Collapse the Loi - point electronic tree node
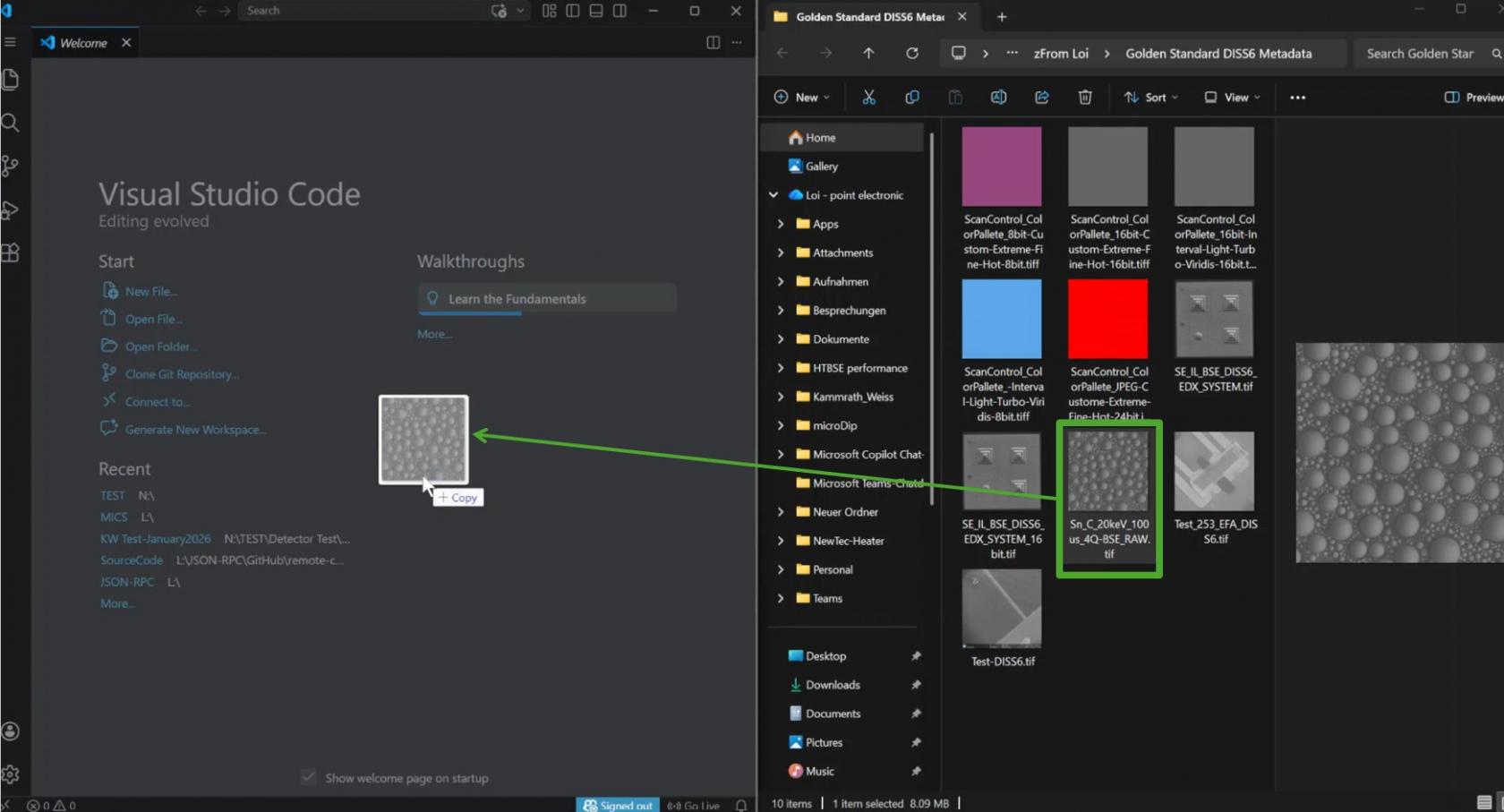 click(x=773, y=195)
